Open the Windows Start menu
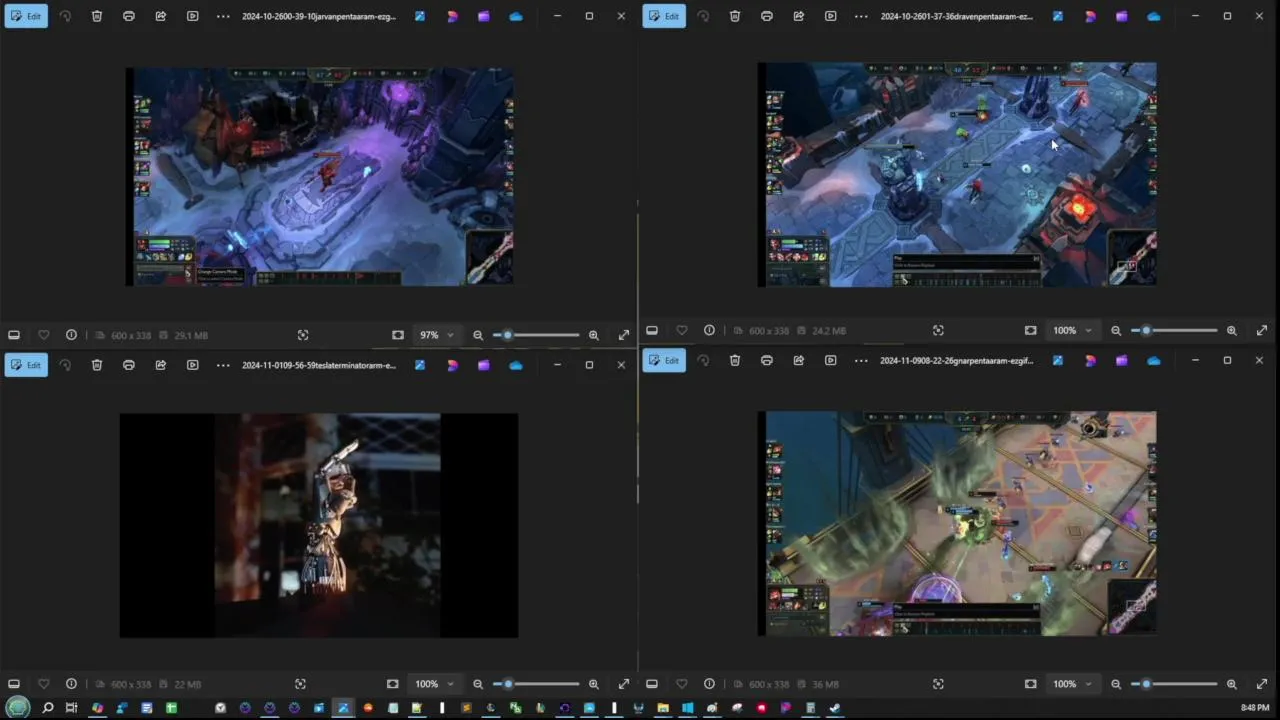The height and width of the screenshot is (720, 1280). pos(18,708)
